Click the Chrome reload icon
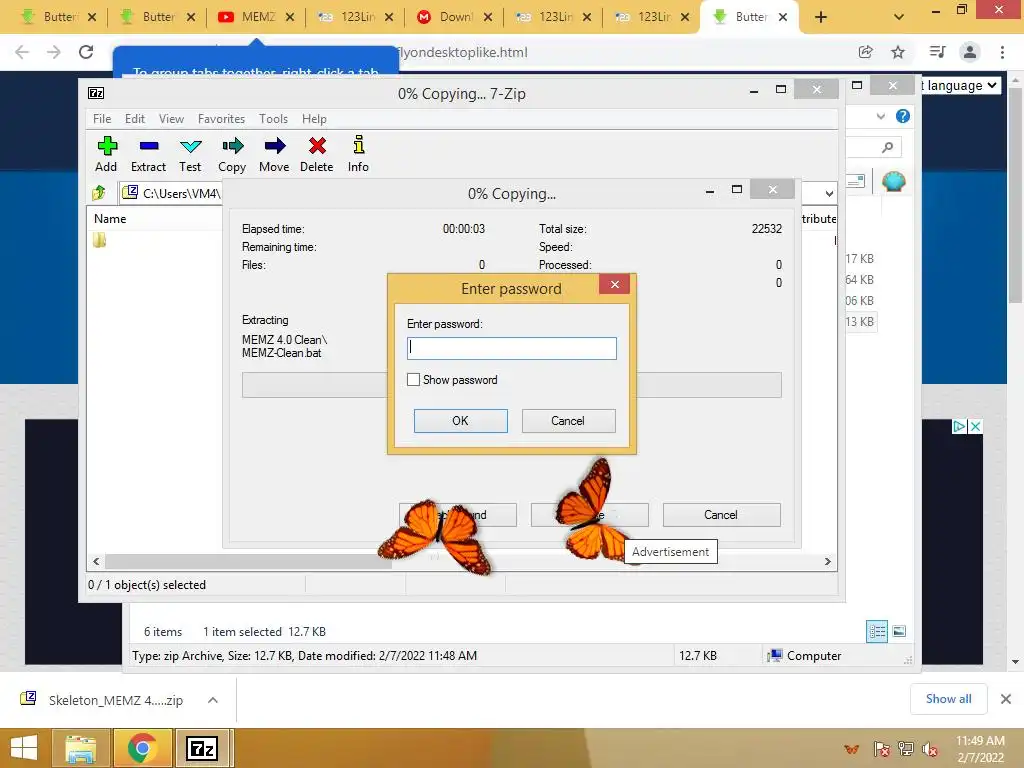Image resolution: width=1024 pixels, height=768 pixels. tap(86, 52)
